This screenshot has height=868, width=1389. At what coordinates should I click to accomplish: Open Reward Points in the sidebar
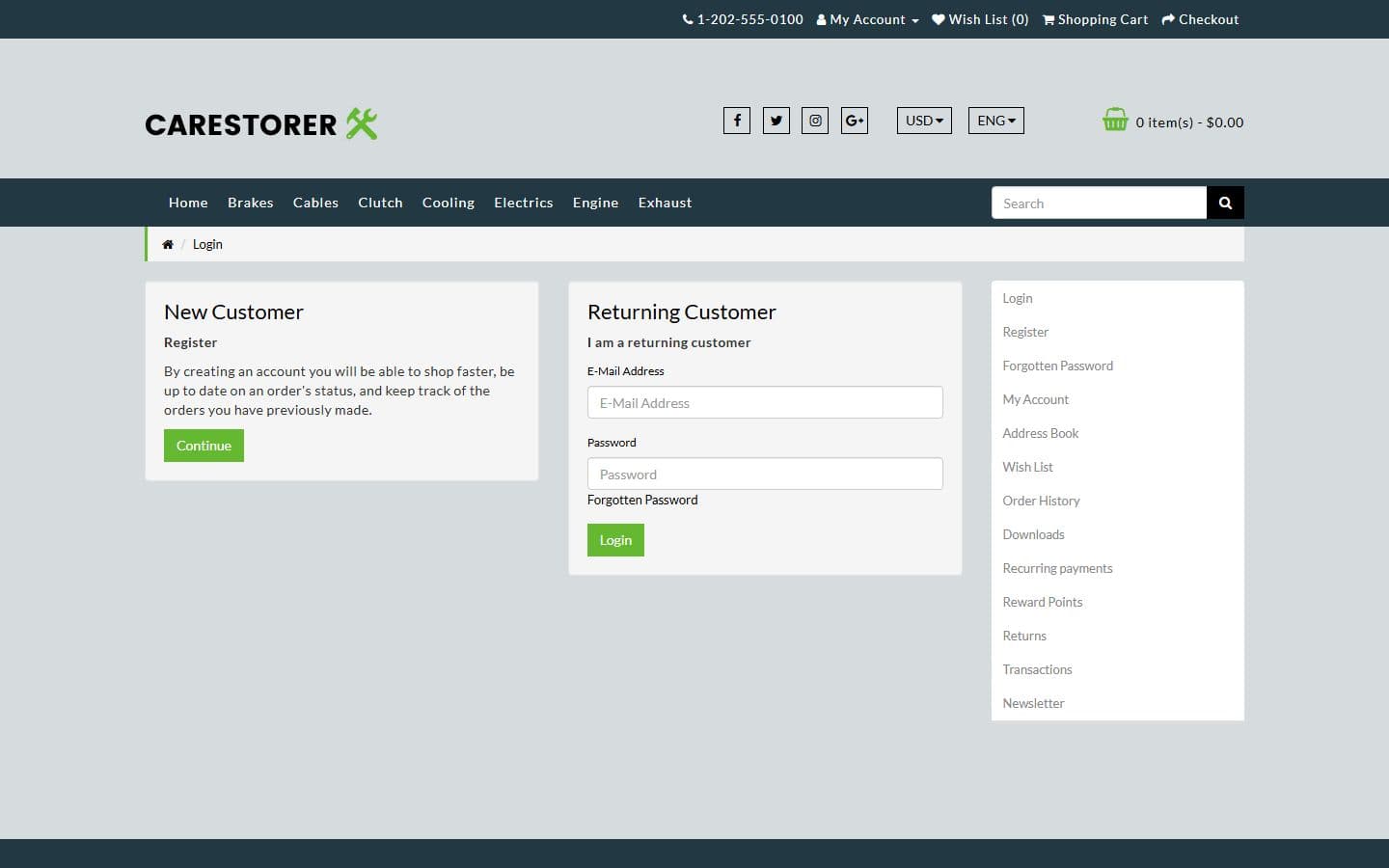(x=1042, y=602)
